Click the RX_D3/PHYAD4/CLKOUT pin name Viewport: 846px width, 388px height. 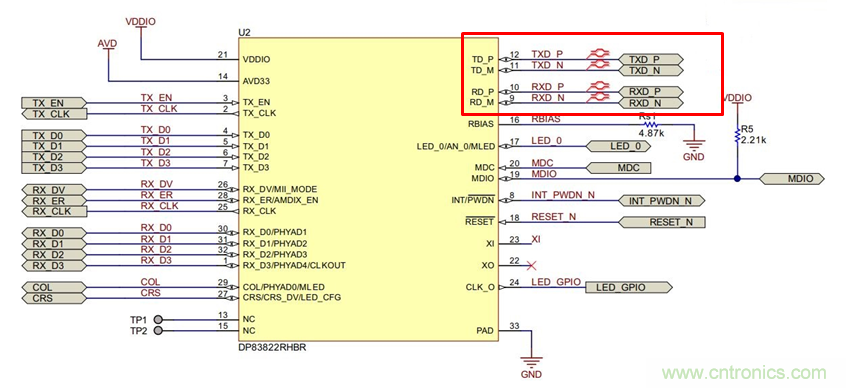294,266
